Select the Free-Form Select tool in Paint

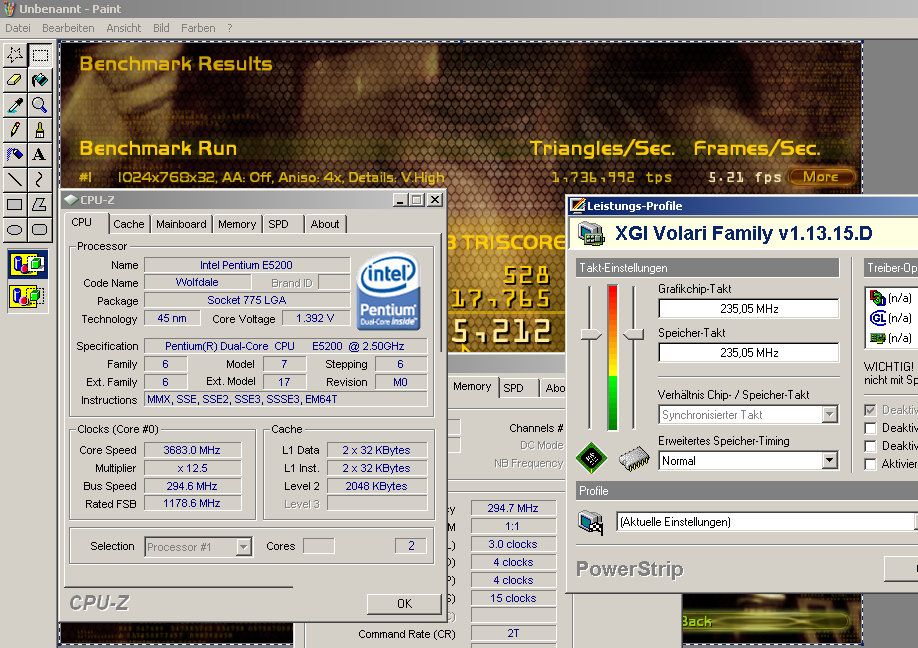tap(15, 55)
